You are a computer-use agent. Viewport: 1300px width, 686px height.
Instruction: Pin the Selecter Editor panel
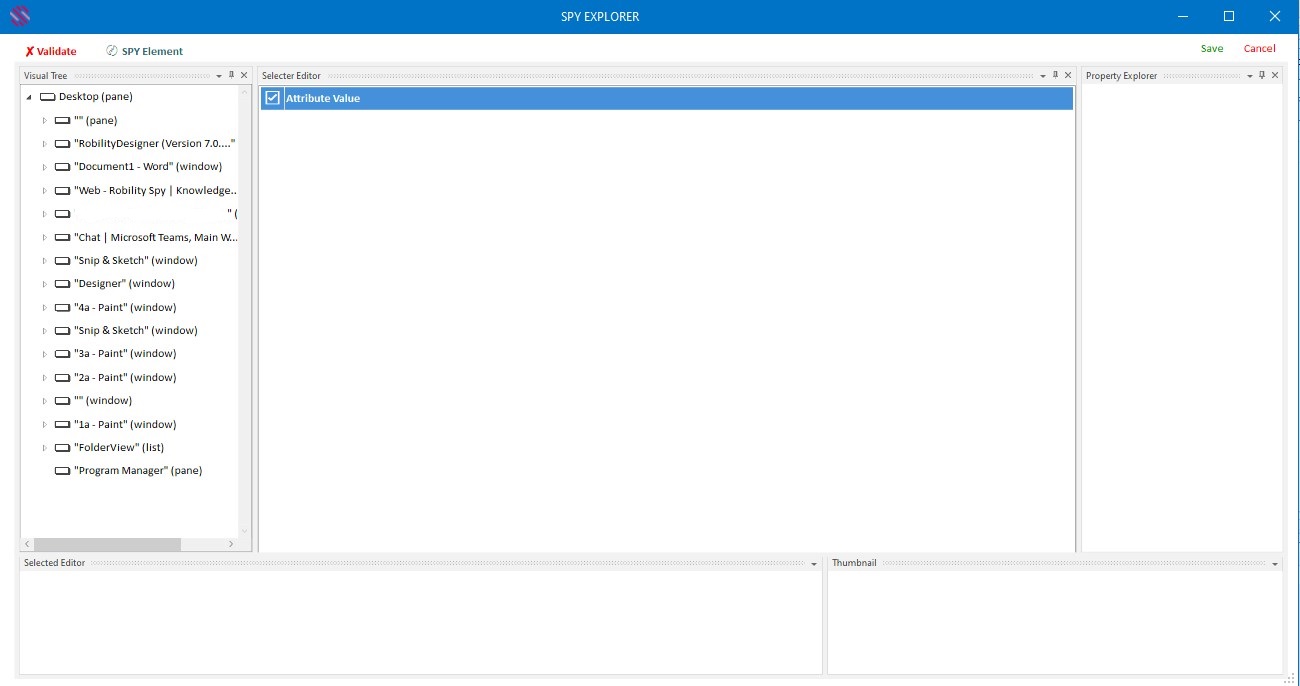pyautogui.click(x=1055, y=75)
